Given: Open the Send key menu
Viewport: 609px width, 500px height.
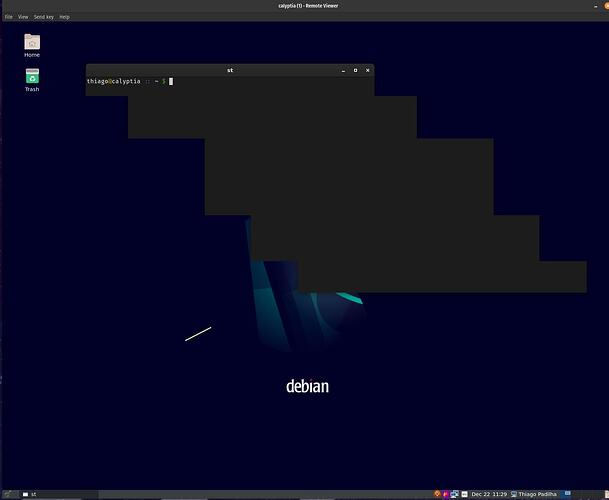Looking at the screenshot, I should 43,17.
